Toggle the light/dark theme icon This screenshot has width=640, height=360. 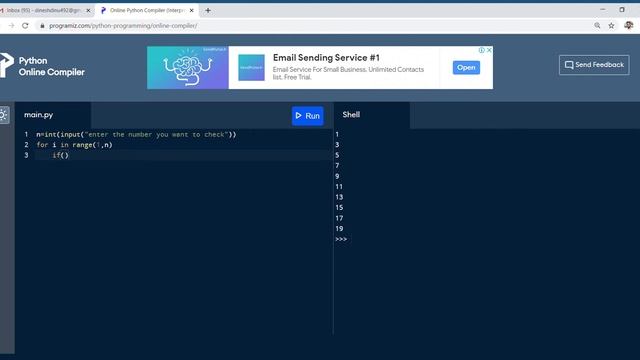pos(4,115)
